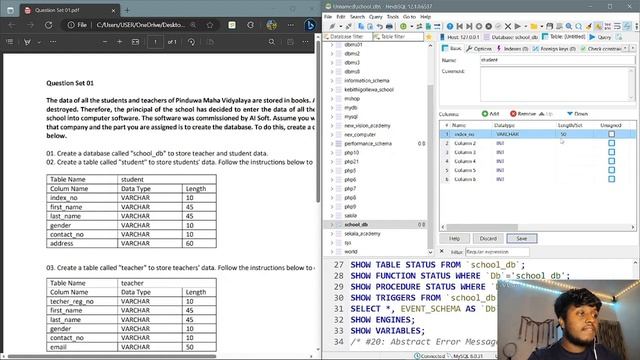640x360 pixels.
Task: Expand the new_vision_academy database node
Action: click(332, 125)
